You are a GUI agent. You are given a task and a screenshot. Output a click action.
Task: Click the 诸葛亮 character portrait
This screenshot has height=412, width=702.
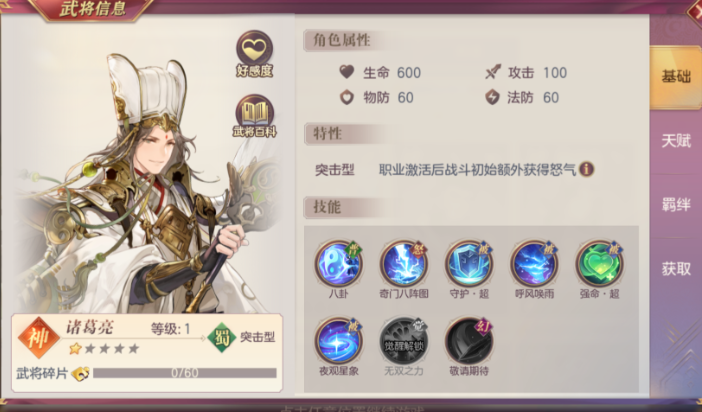coord(148,184)
